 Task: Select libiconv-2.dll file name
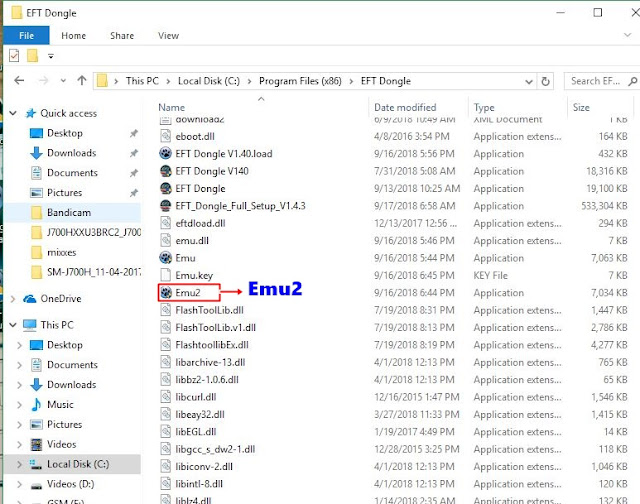click(x=204, y=466)
